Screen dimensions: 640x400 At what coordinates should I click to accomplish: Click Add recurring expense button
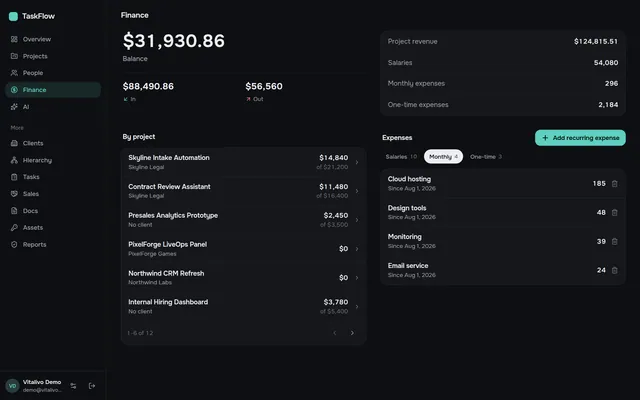point(580,138)
